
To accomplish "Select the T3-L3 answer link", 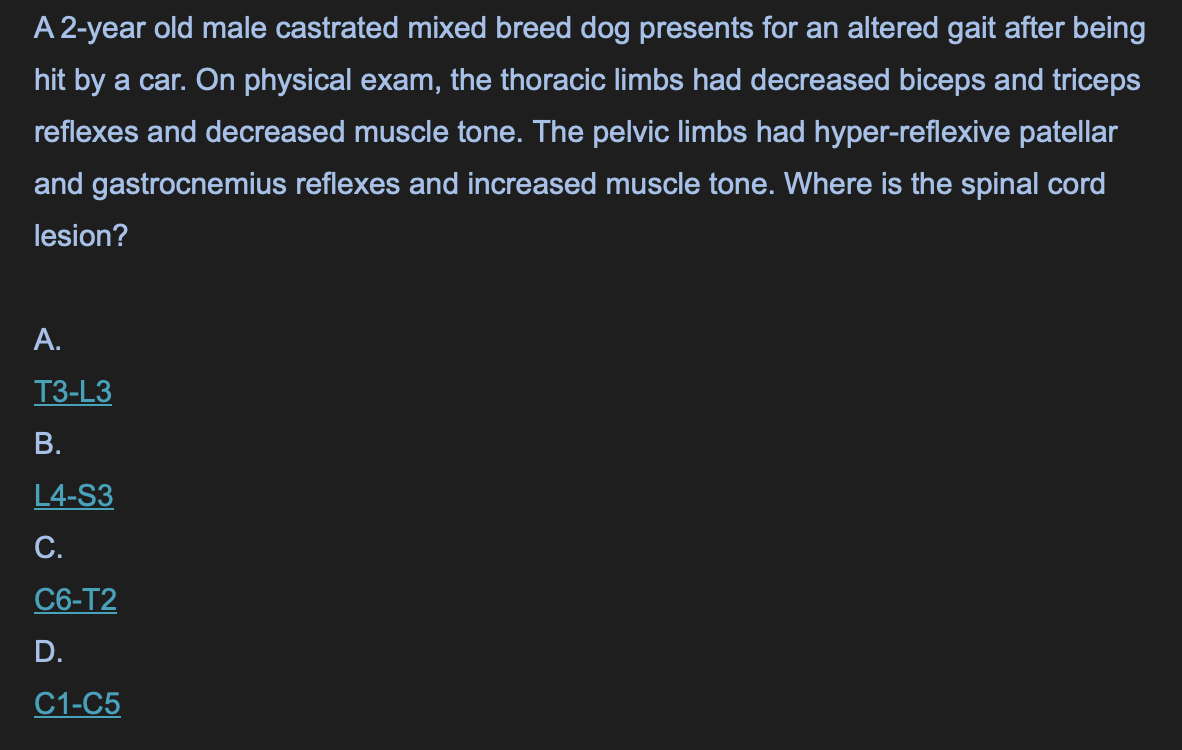I will [73, 391].
